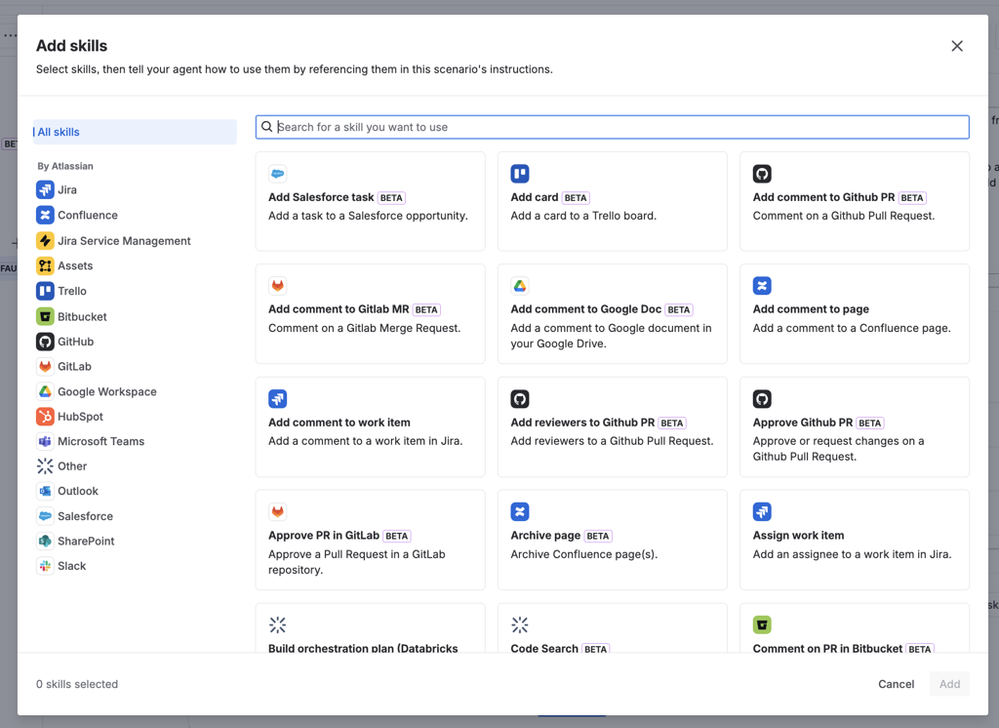999x728 pixels.
Task: Filter skills by Google Workspace
Action: (x=106, y=392)
